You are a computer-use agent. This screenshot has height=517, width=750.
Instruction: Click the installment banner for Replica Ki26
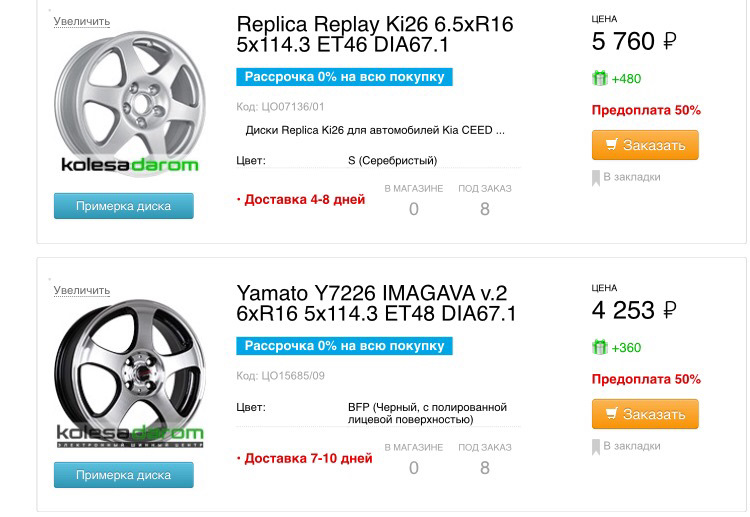point(344,77)
